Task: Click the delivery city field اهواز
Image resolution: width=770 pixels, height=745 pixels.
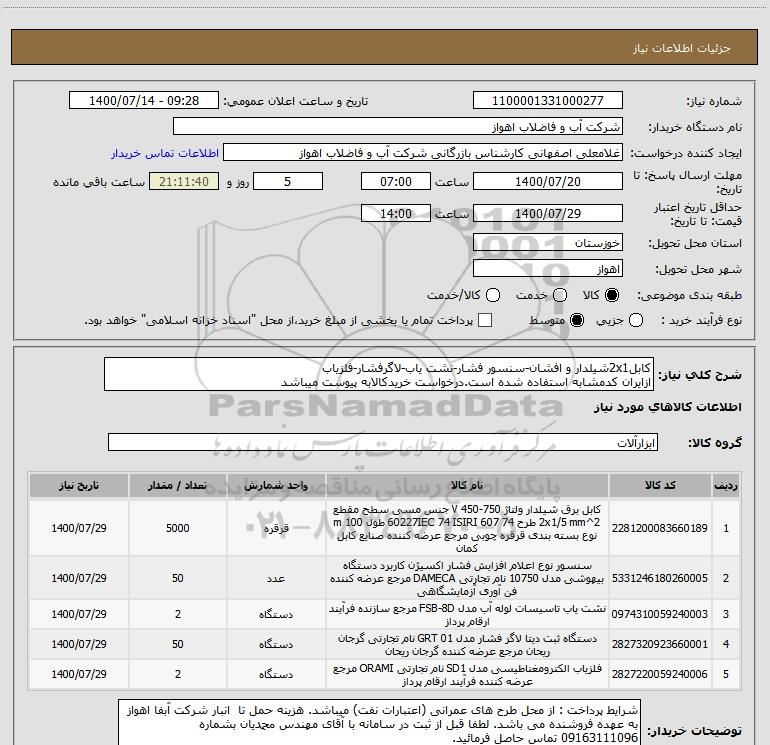Action: point(548,269)
